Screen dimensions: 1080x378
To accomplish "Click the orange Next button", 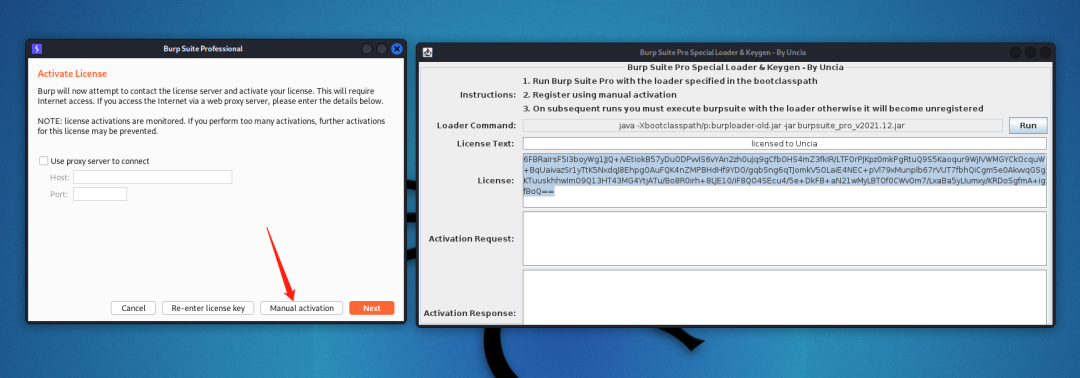I will pos(372,308).
